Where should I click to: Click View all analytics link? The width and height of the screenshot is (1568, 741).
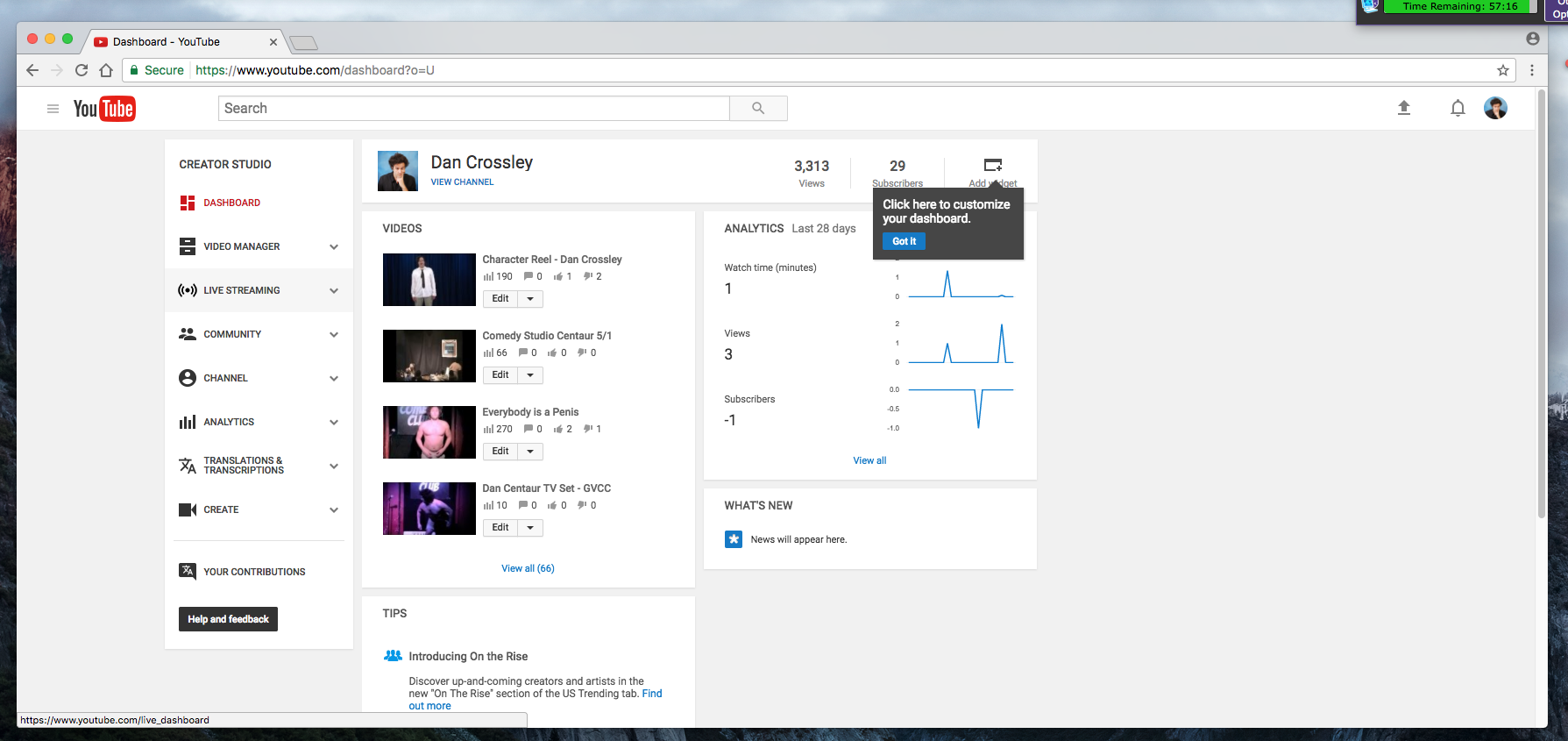pos(869,460)
